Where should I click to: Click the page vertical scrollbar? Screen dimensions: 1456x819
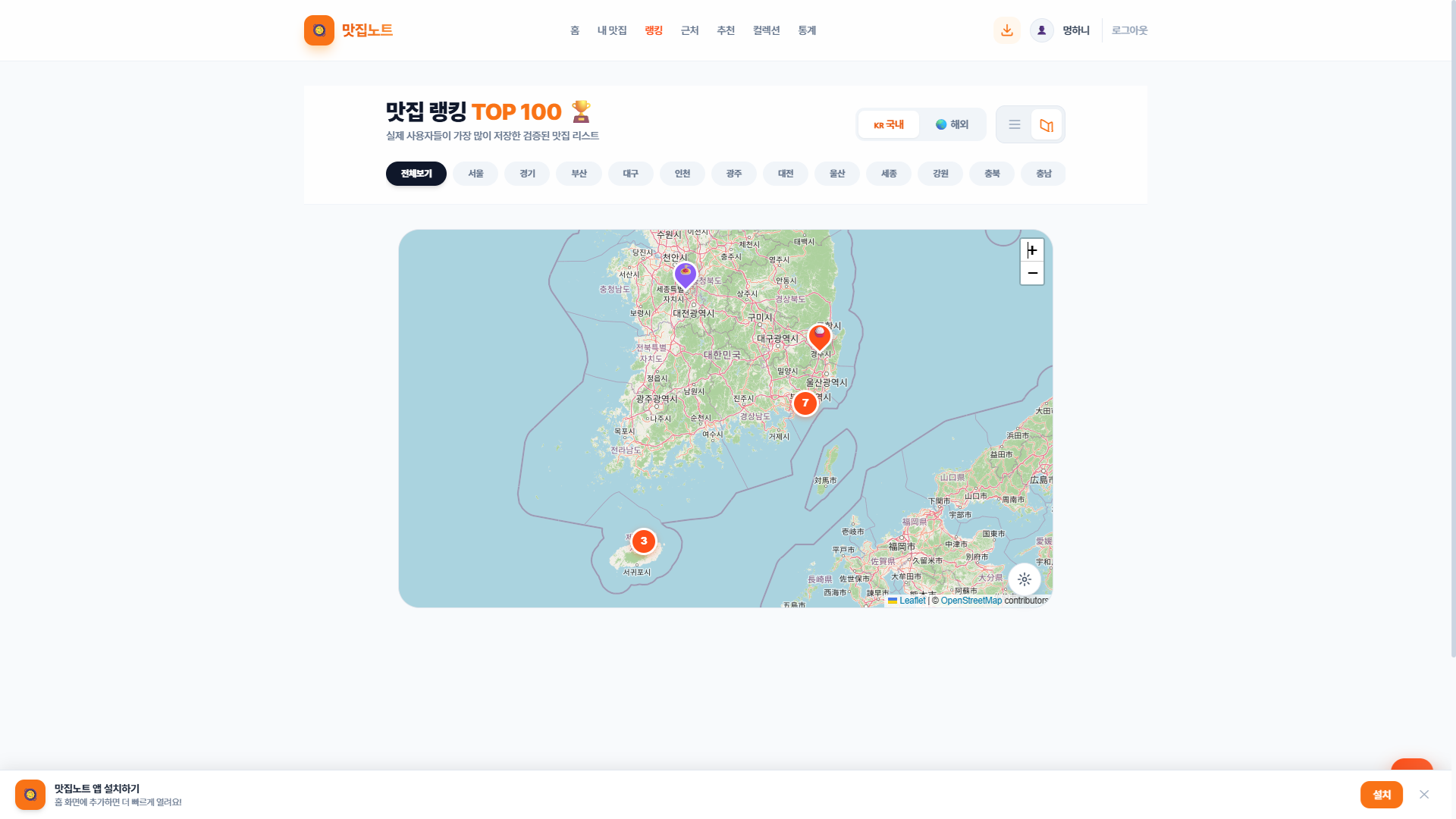coord(1453,328)
